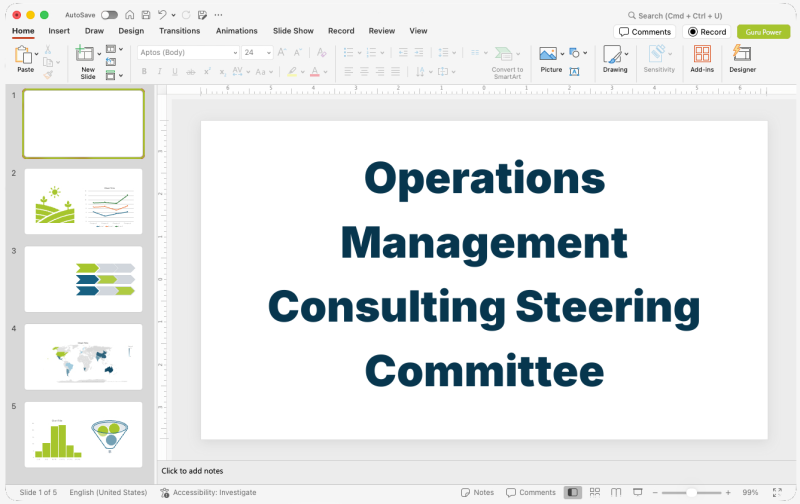Image resolution: width=800 pixels, height=504 pixels.
Task: Open the font size dropdown
Action: point(269,53)
